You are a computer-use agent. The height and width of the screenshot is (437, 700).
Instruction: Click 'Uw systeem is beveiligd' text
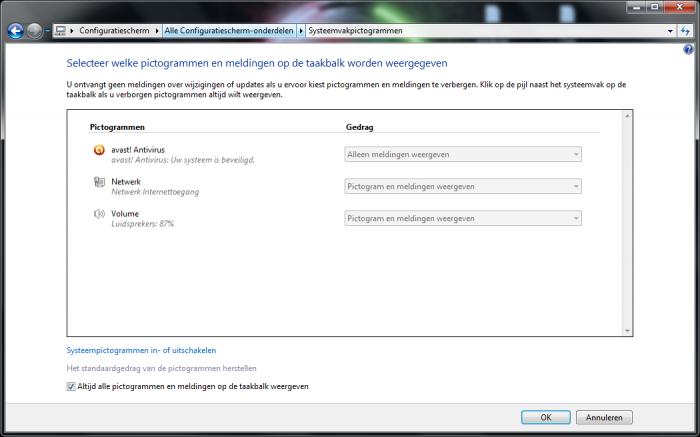coord(212,160)
